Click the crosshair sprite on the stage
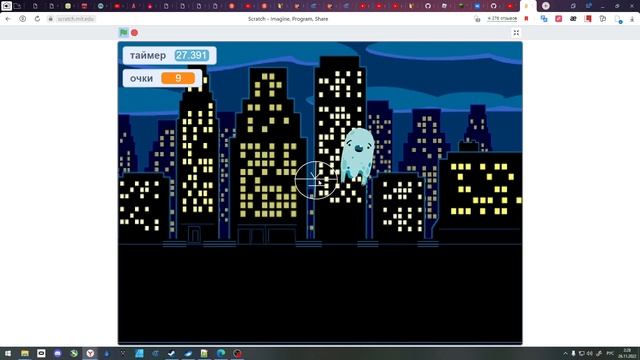The image size is (640, 360). click(316, 180)
